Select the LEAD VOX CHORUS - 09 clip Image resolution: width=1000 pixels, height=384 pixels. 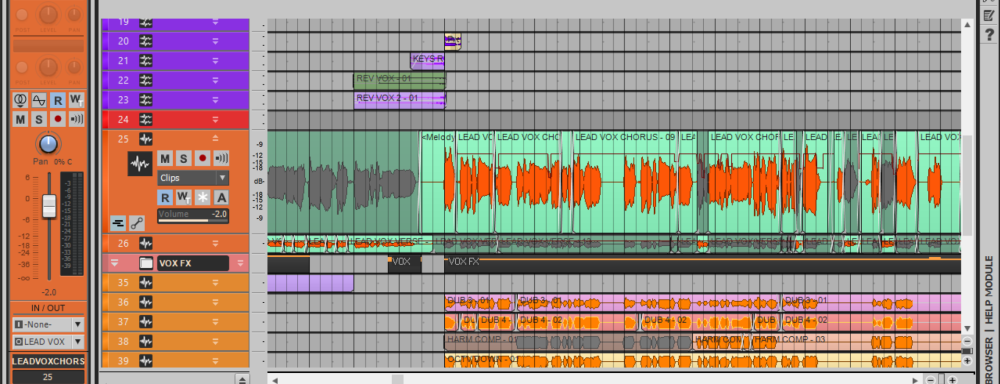click(625, 137)
